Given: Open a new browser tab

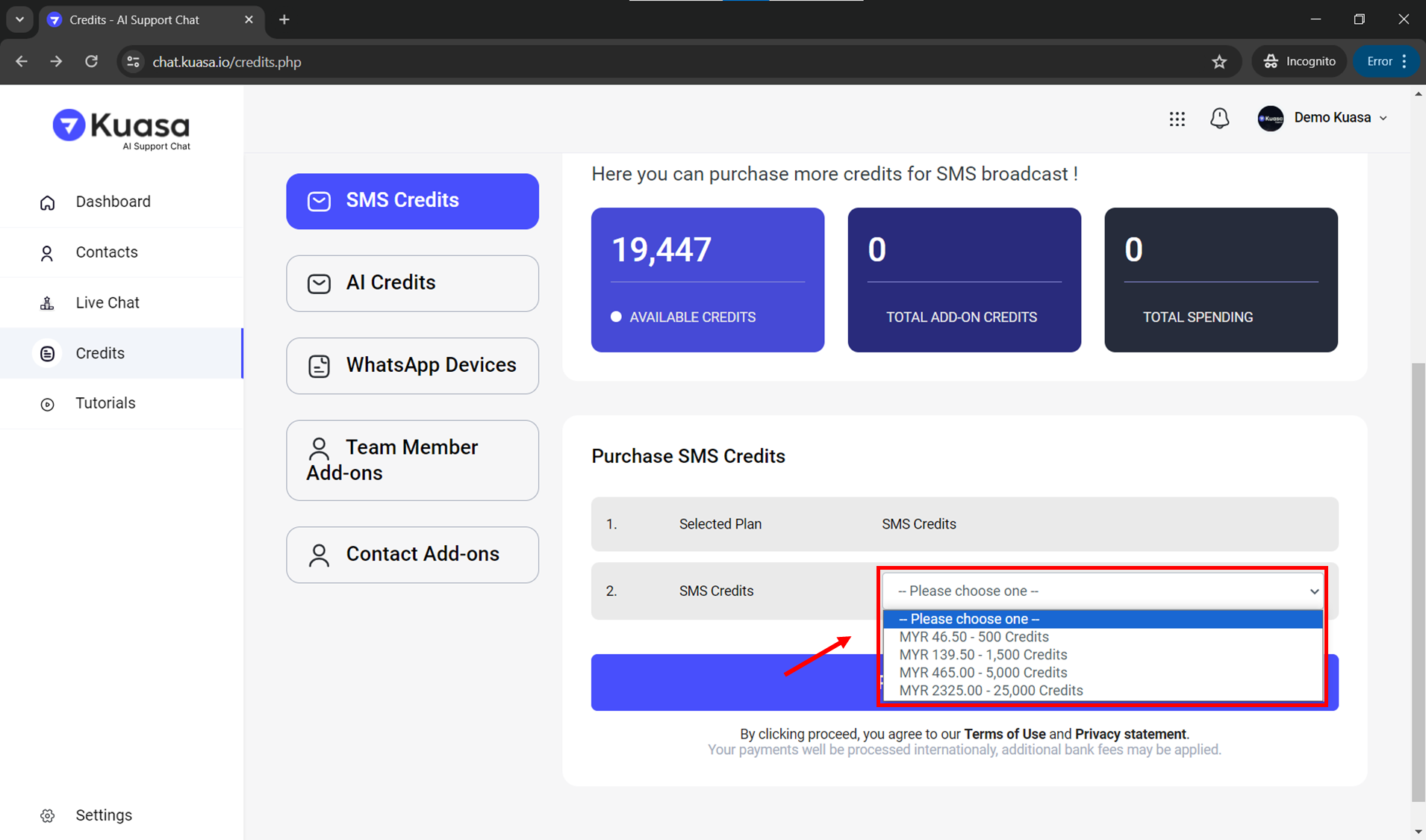Looking at the screenshot, I should [x=284, y=20].
